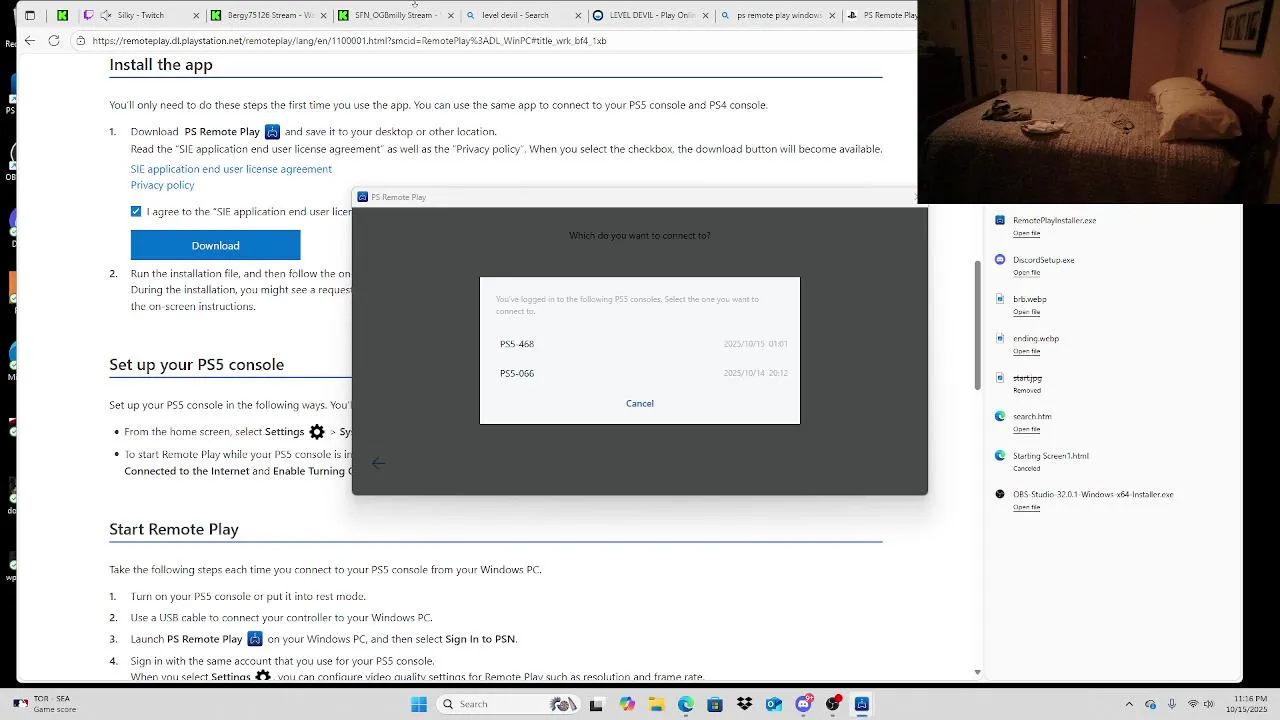
Task: Open the SIE application end user license agreement link
Action: click(231, 169)
